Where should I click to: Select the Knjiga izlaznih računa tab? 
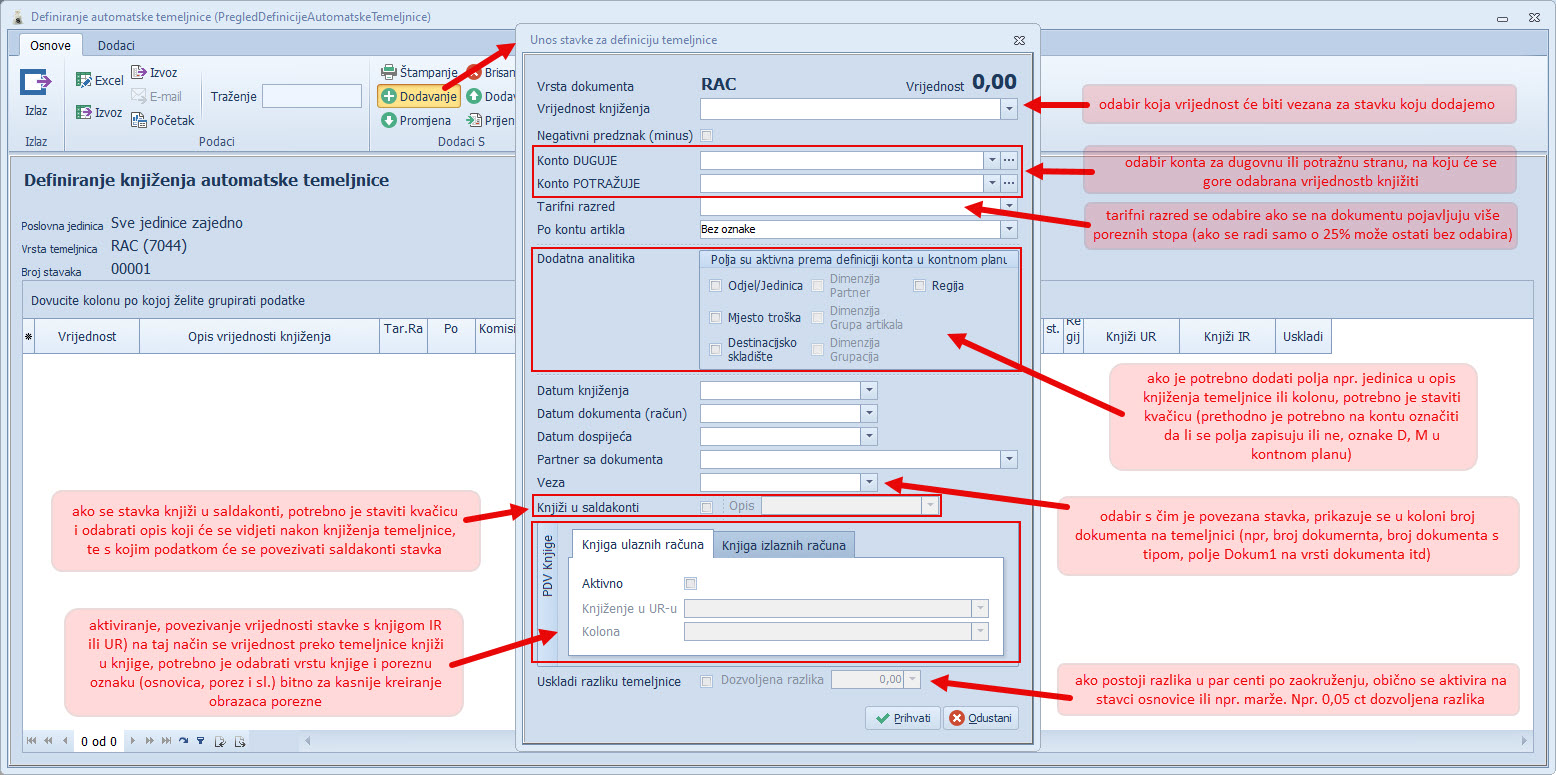tap(783, 545)
